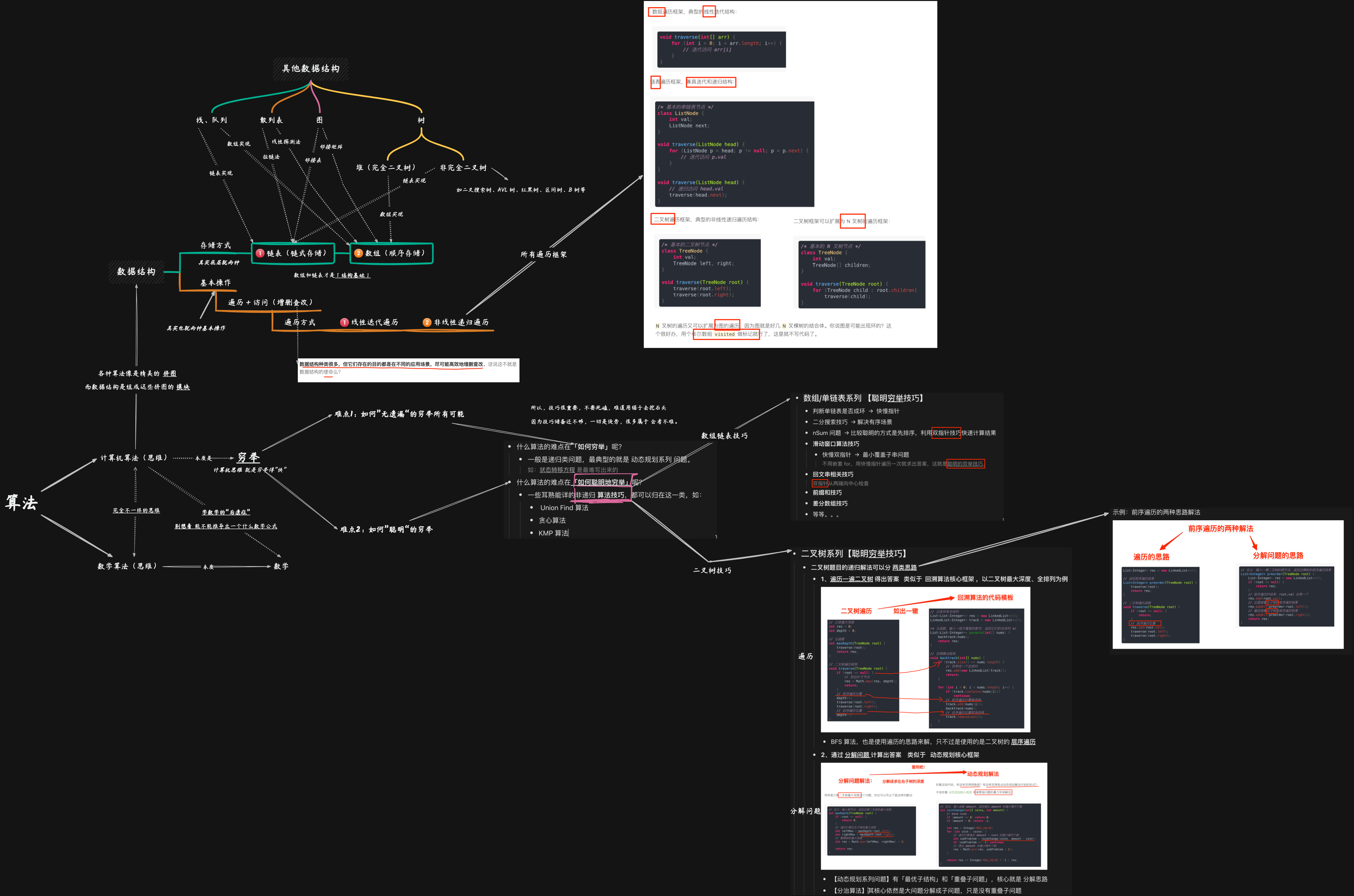Open the 回溯算法的代码模板 image
Viewport: 1354px width, 896px height.
tap(925, 660)
